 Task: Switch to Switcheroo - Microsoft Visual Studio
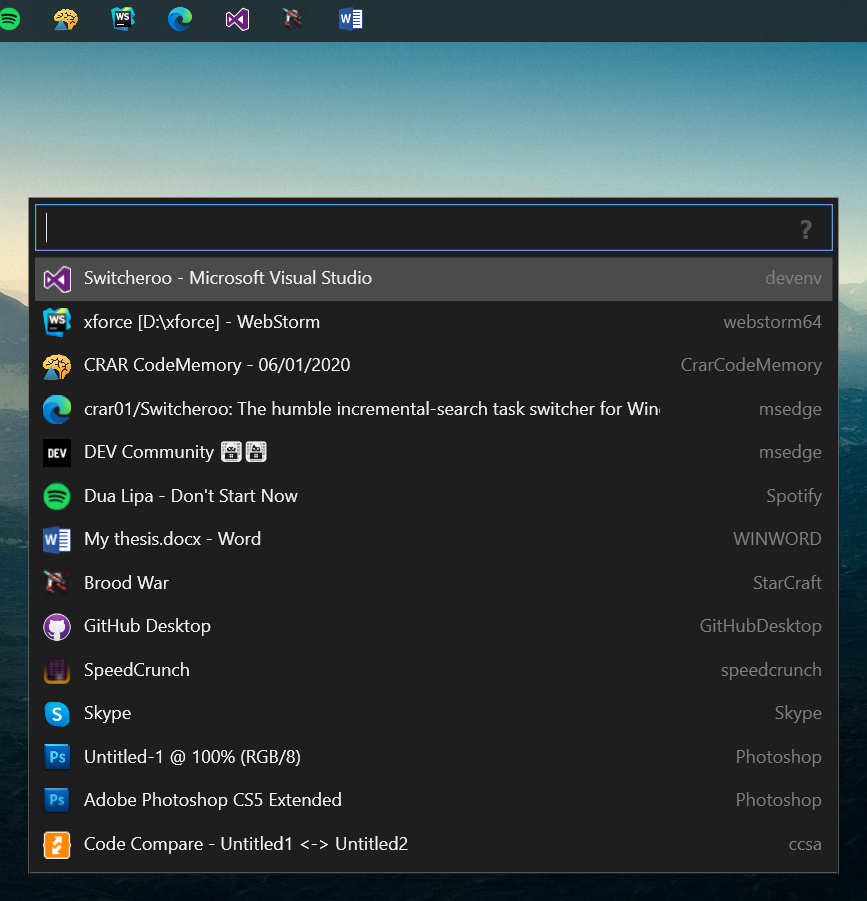[434, 279]
